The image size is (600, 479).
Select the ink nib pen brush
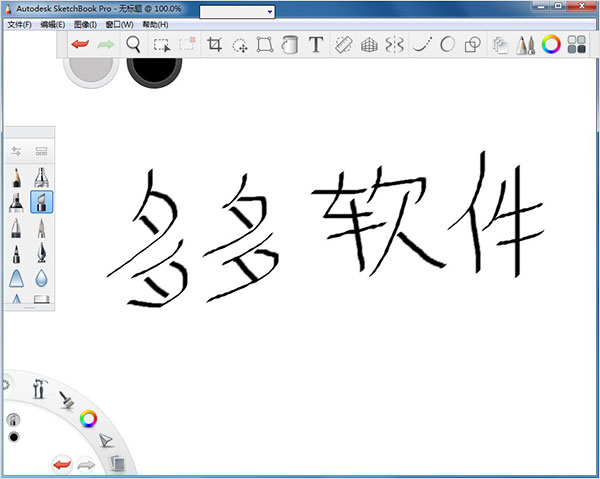pyautogui.click(x=41, y=253)
